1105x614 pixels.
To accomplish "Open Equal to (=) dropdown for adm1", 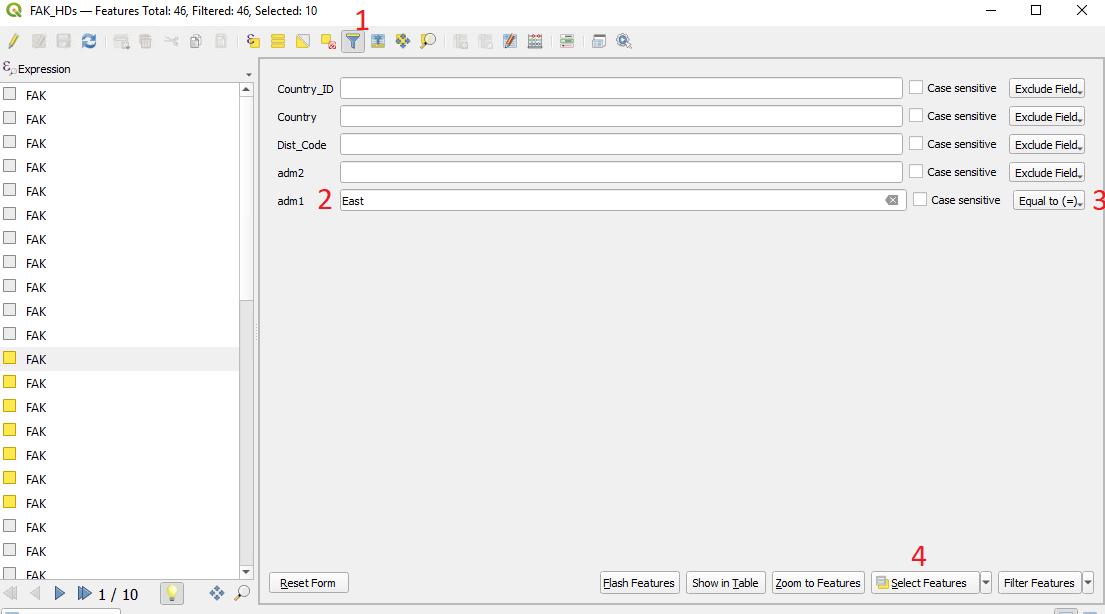I will point(1049,200).
